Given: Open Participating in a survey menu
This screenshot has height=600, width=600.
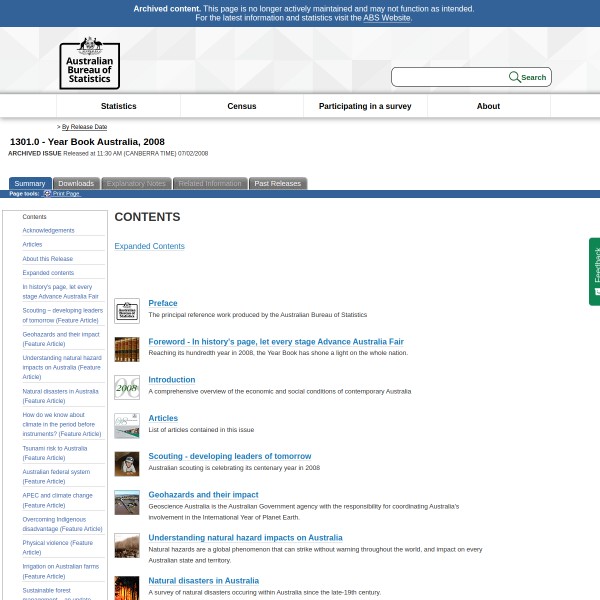Looking at the screenshot, I should coord(365,106).
